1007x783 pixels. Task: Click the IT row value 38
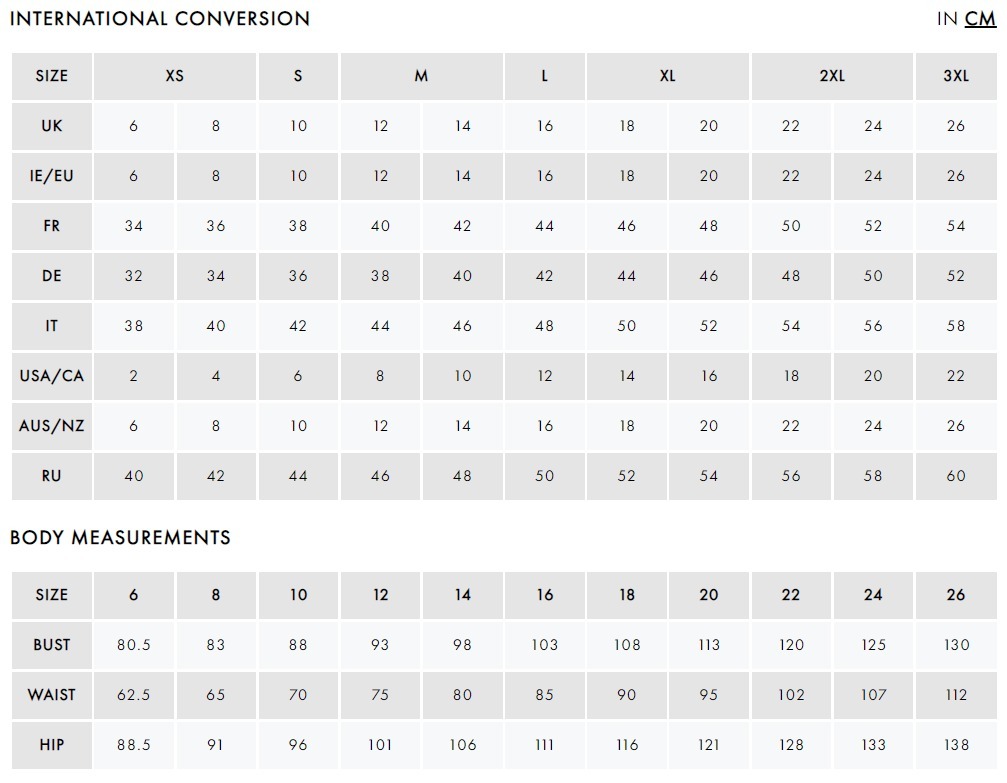pyautogui.click(x=134, y=326)
